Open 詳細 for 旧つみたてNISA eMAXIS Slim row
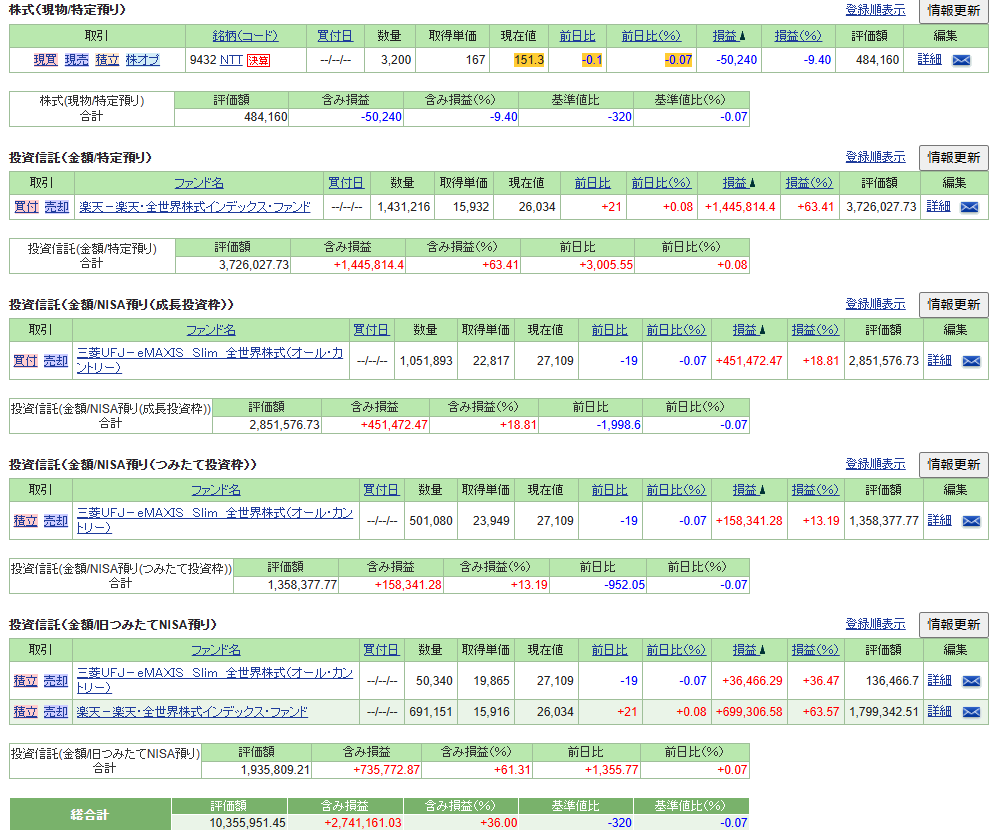 (x=940, y=681)
